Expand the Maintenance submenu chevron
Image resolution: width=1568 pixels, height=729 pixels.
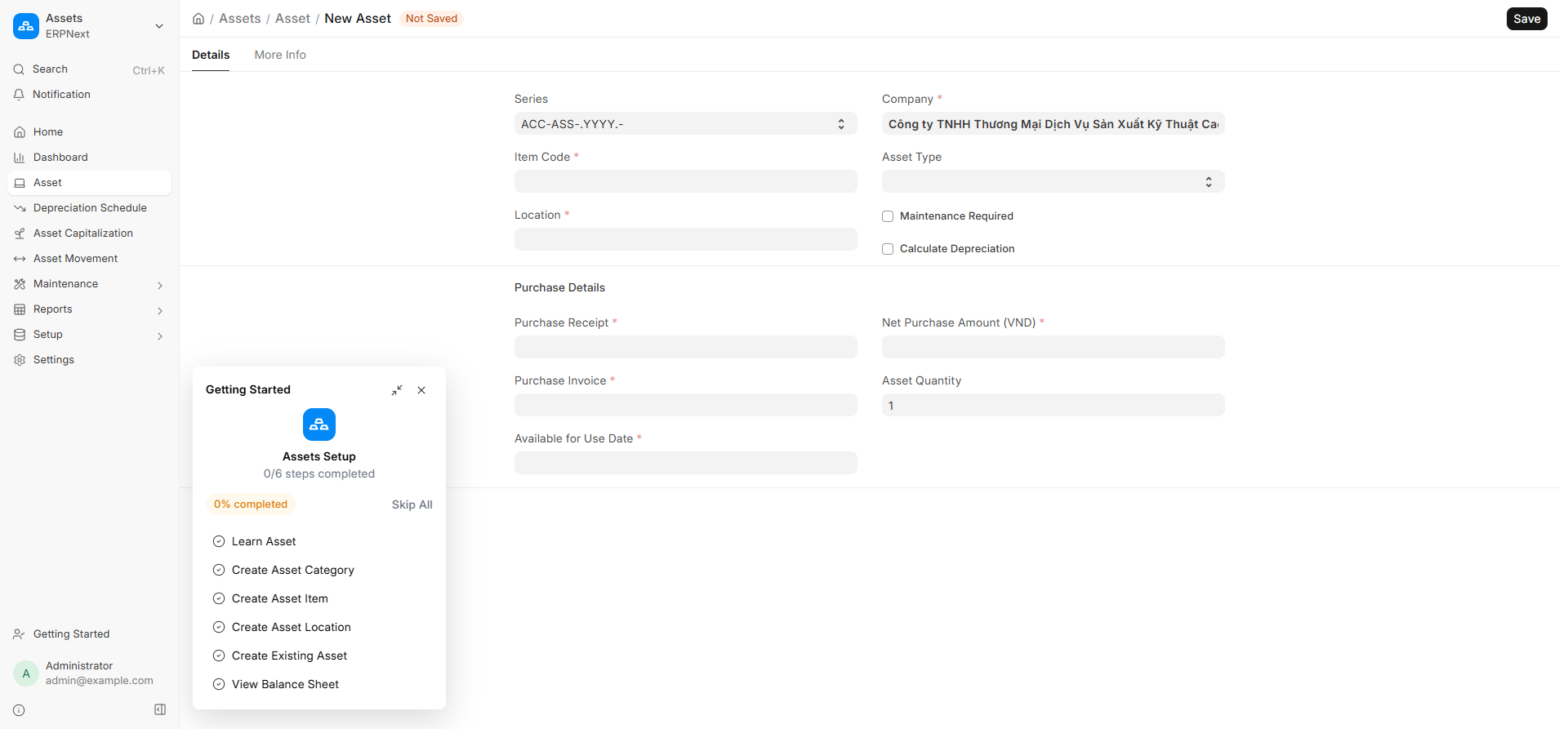[x=160, y=285]
